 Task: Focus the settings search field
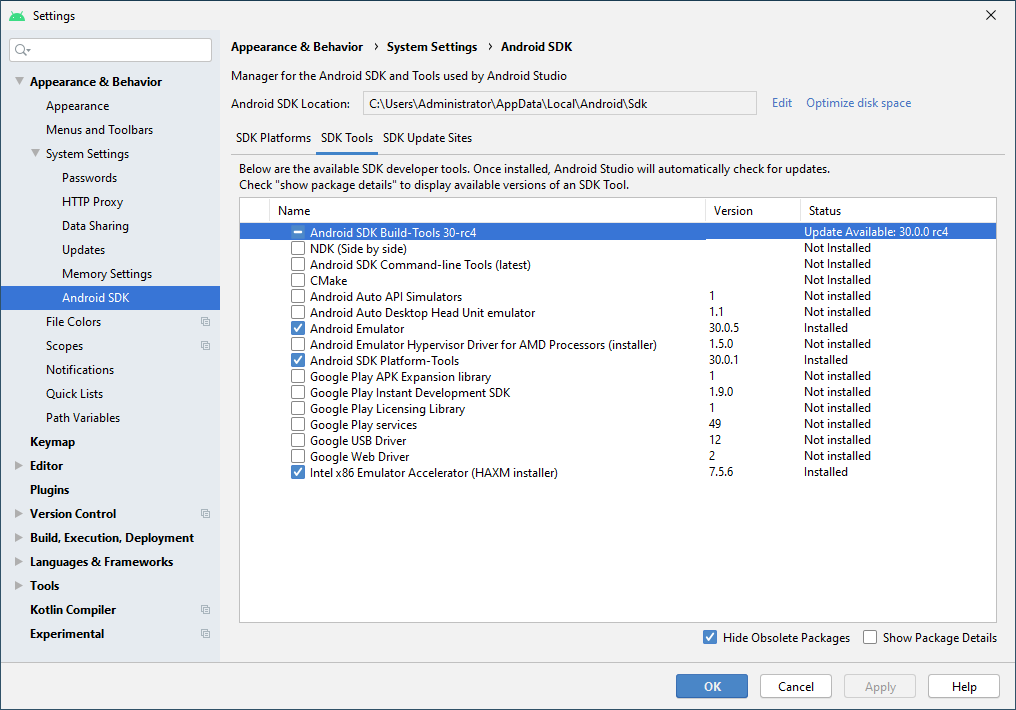click(111, 50)
